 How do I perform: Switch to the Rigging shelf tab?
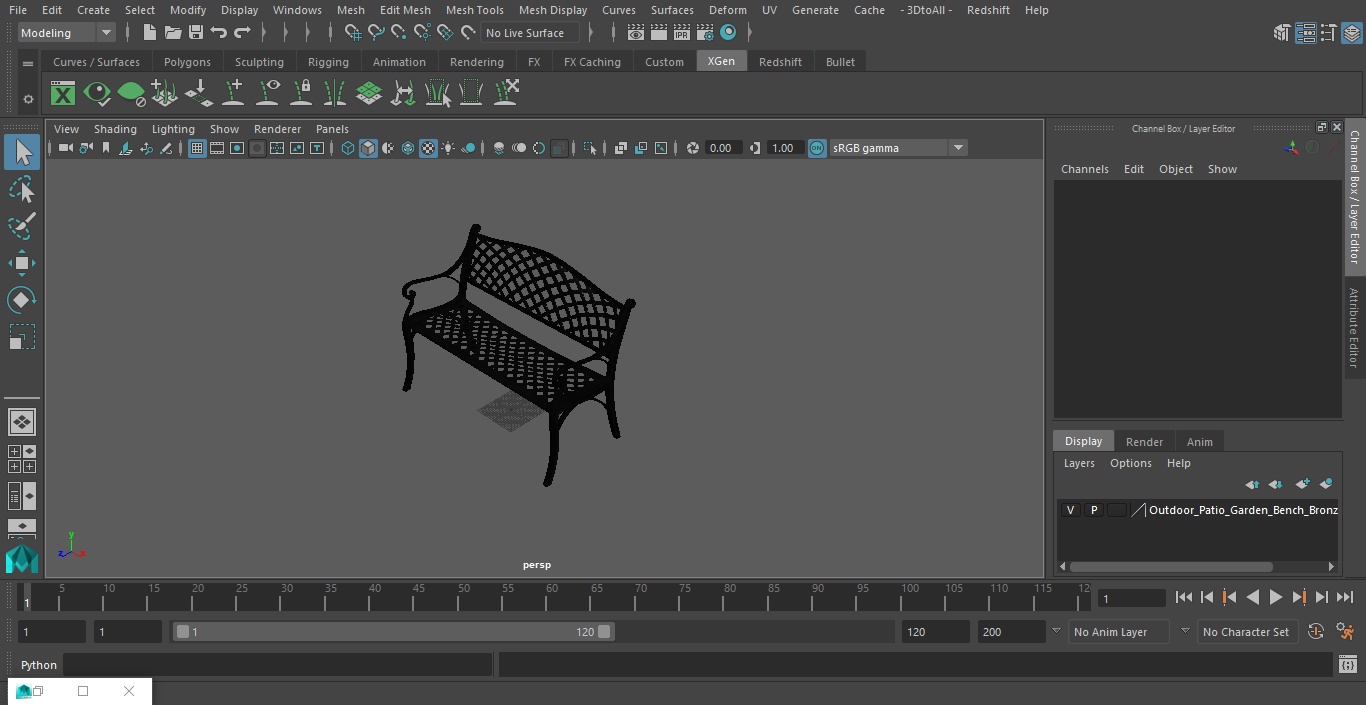(328, 62)
